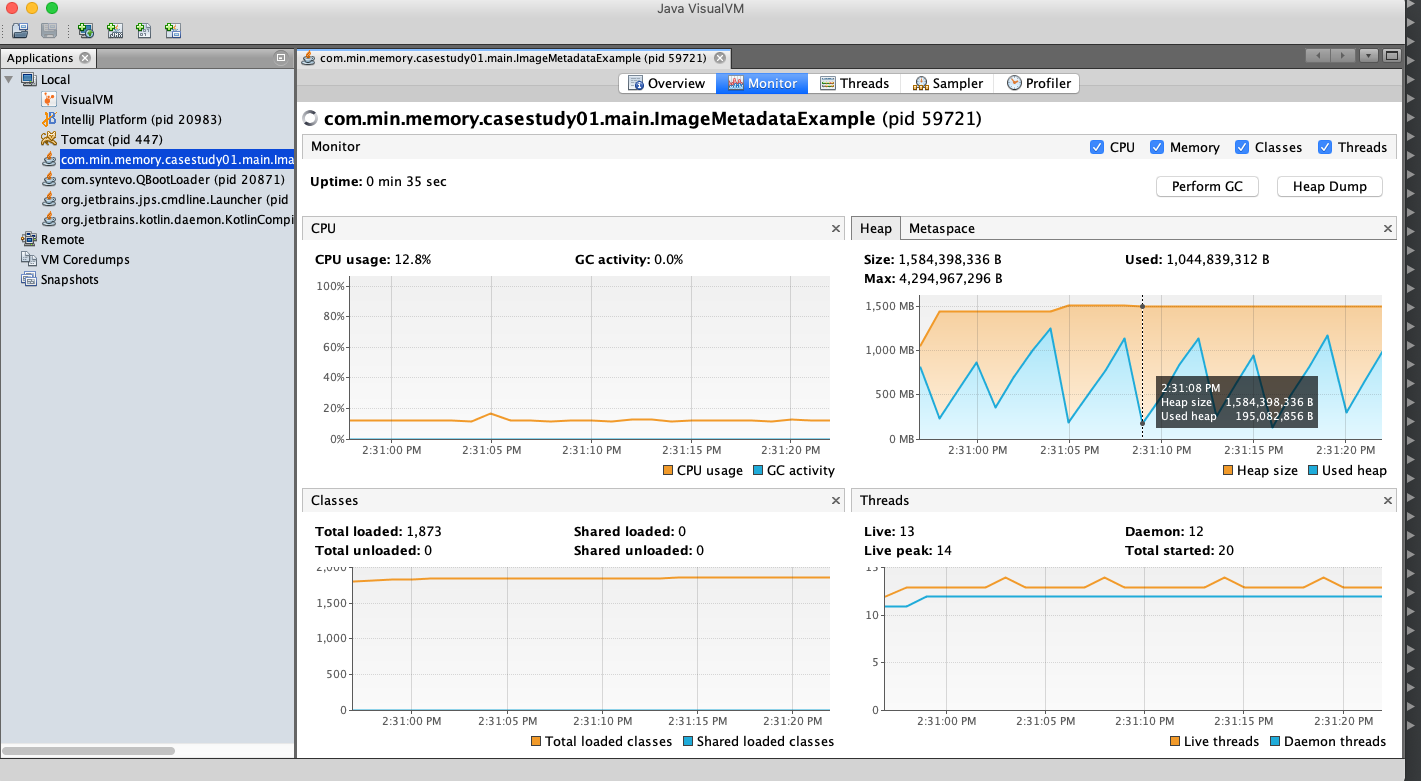Select the Add VM Coredump icon
Screen dimensions: 1421x781
143,30
